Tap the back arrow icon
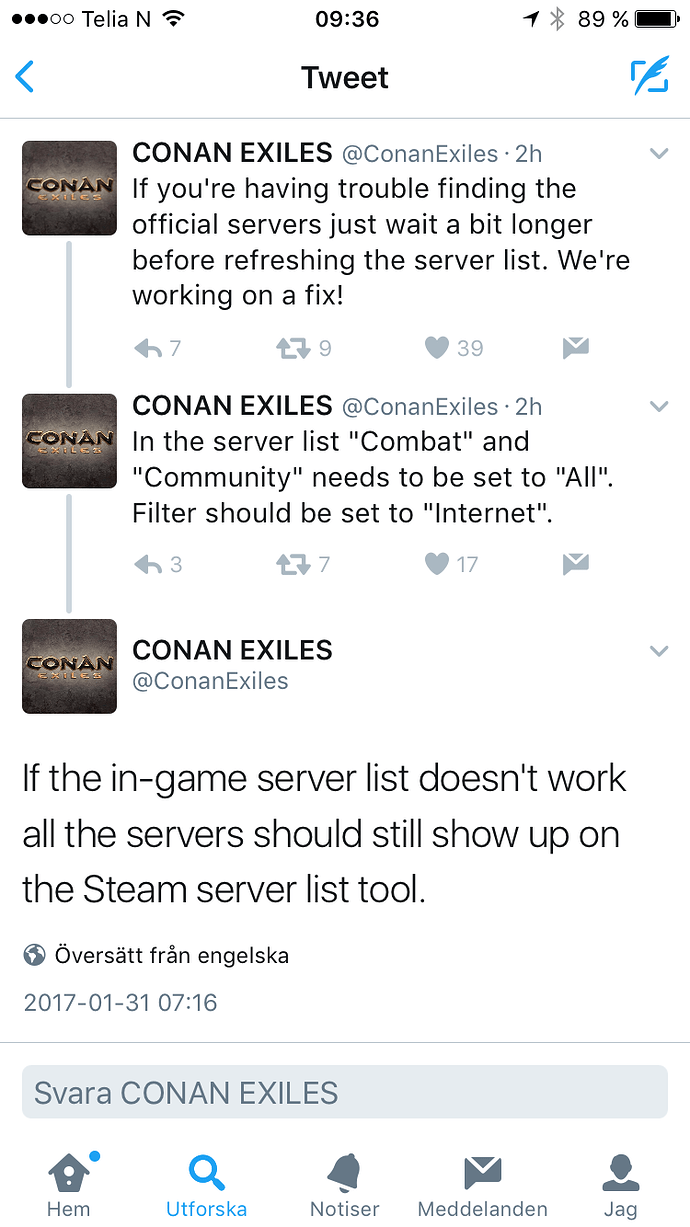 tap(25, 77)
